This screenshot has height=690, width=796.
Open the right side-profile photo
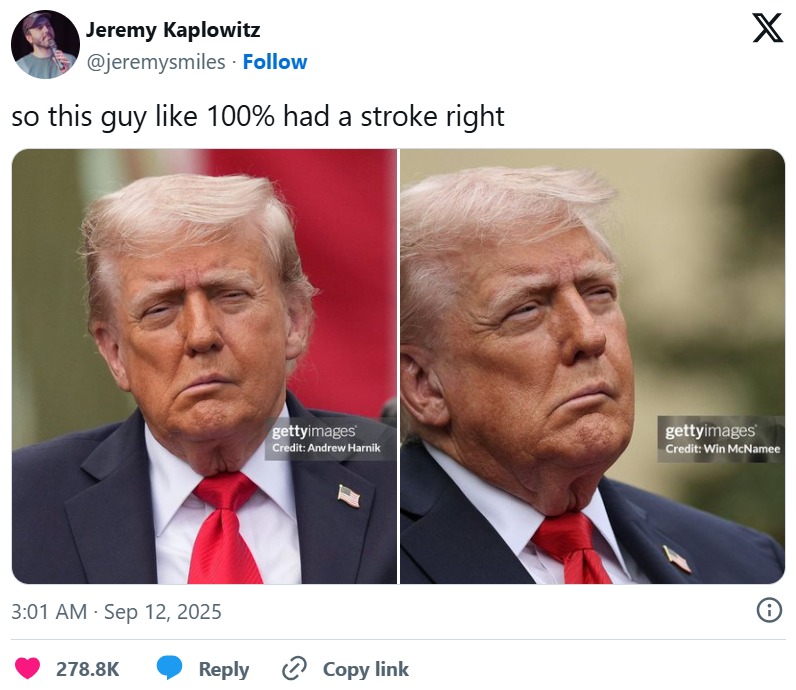[592, 366]
